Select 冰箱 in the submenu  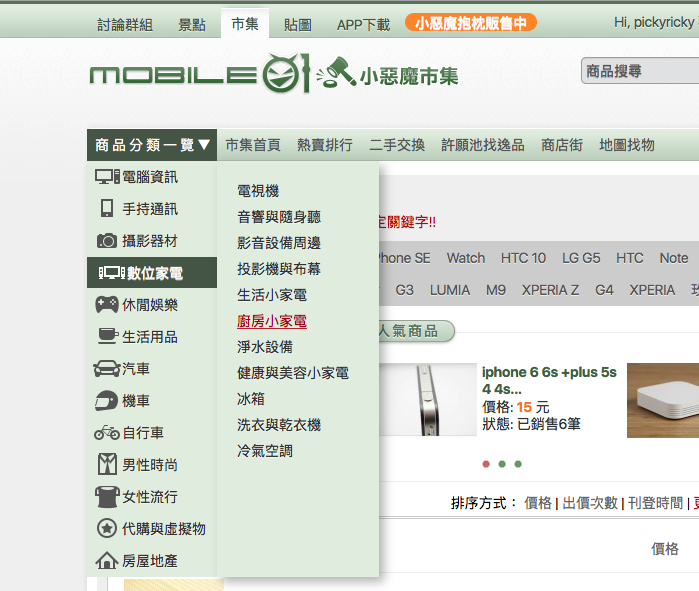coord(251,398)
